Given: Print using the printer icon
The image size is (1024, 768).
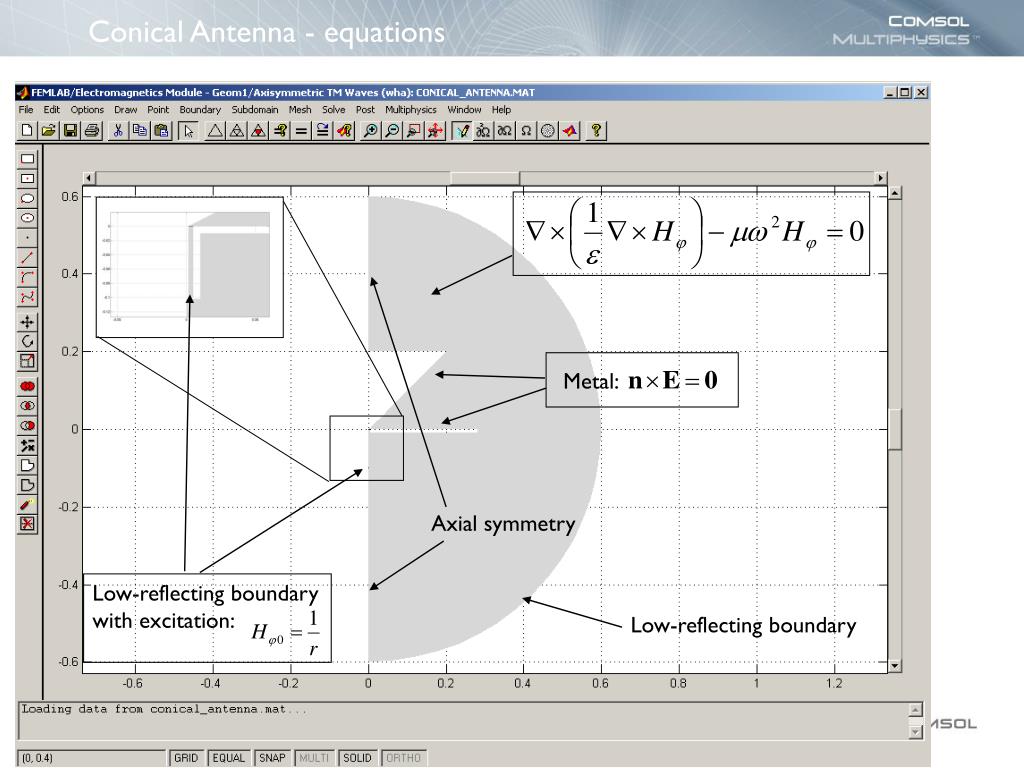Looking at the screenshot, I should point(92,131).
